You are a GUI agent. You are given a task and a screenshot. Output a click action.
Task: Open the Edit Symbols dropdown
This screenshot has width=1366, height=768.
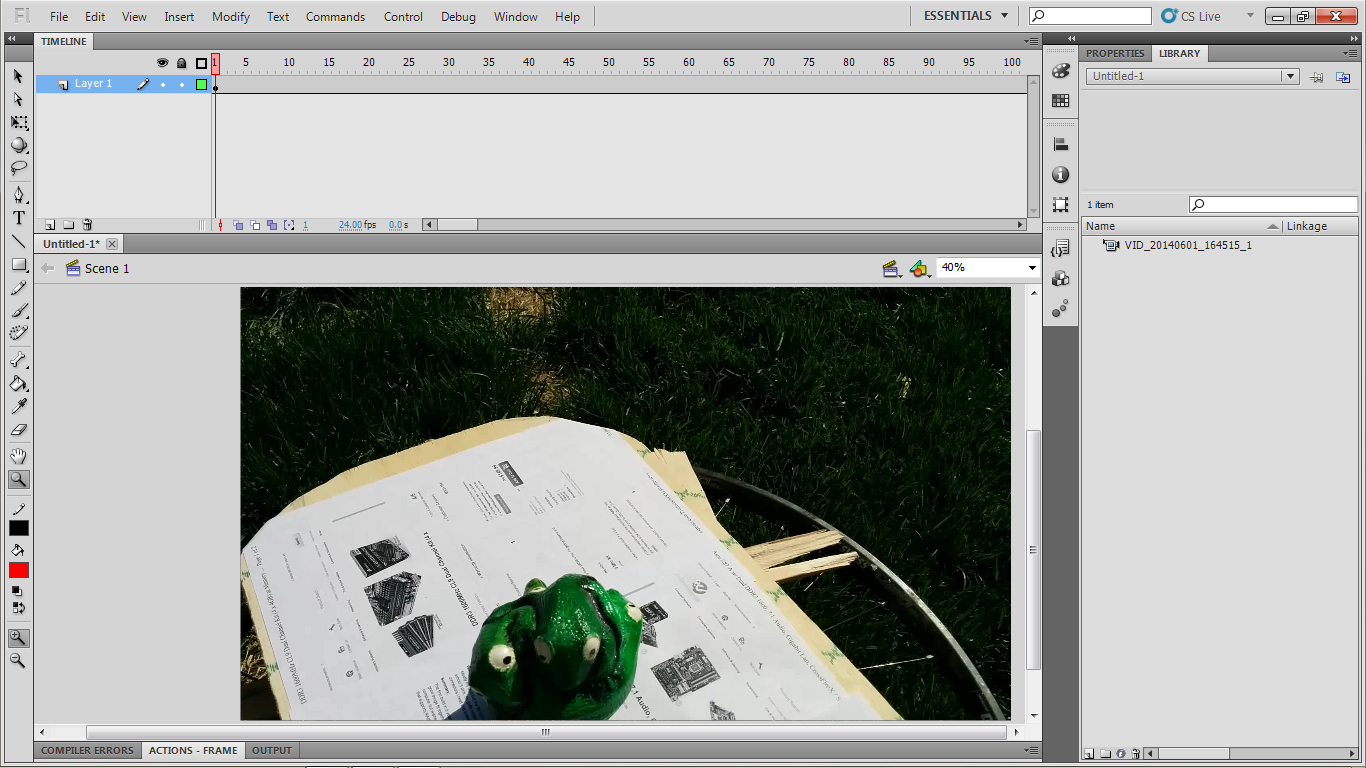tap(920, 268)
